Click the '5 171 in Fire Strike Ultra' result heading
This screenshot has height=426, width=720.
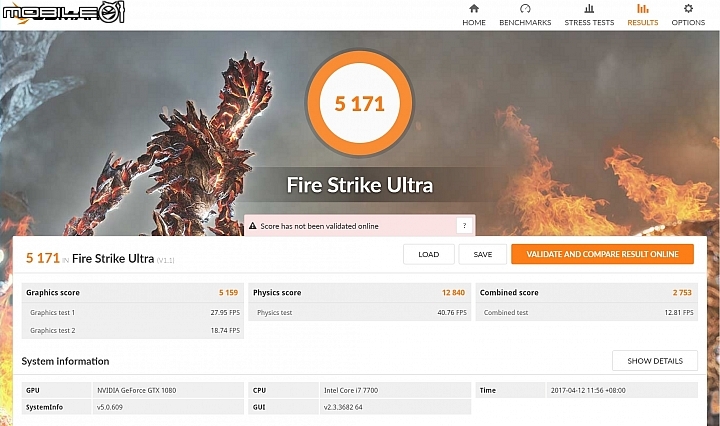coord(100,258)
